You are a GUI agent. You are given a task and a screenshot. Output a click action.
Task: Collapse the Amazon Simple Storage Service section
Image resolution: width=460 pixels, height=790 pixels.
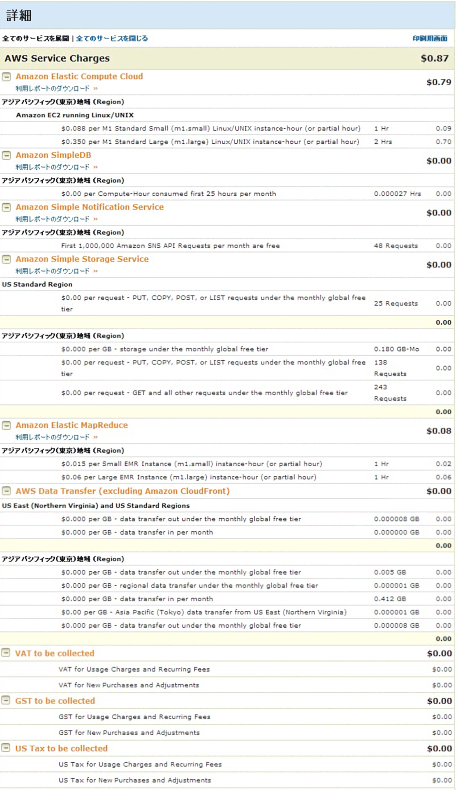[7, 259]
